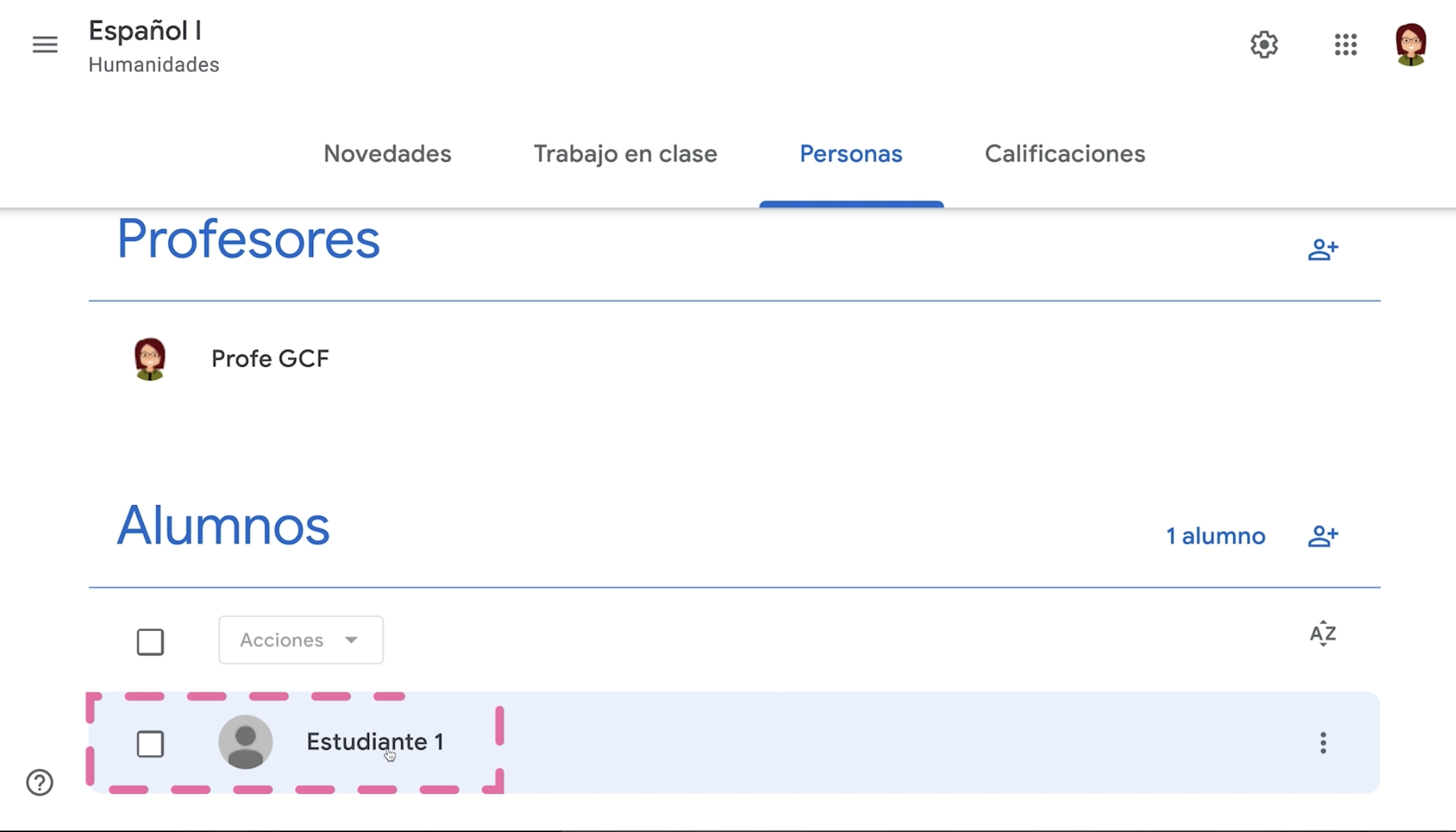Click the add teacher icon
The width and height of the screenshot is (1456, 832).
[1322, 249]
